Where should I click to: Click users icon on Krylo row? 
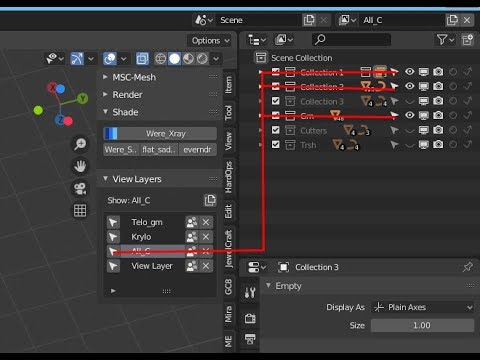pyautogui.click(x=192, y=237)
